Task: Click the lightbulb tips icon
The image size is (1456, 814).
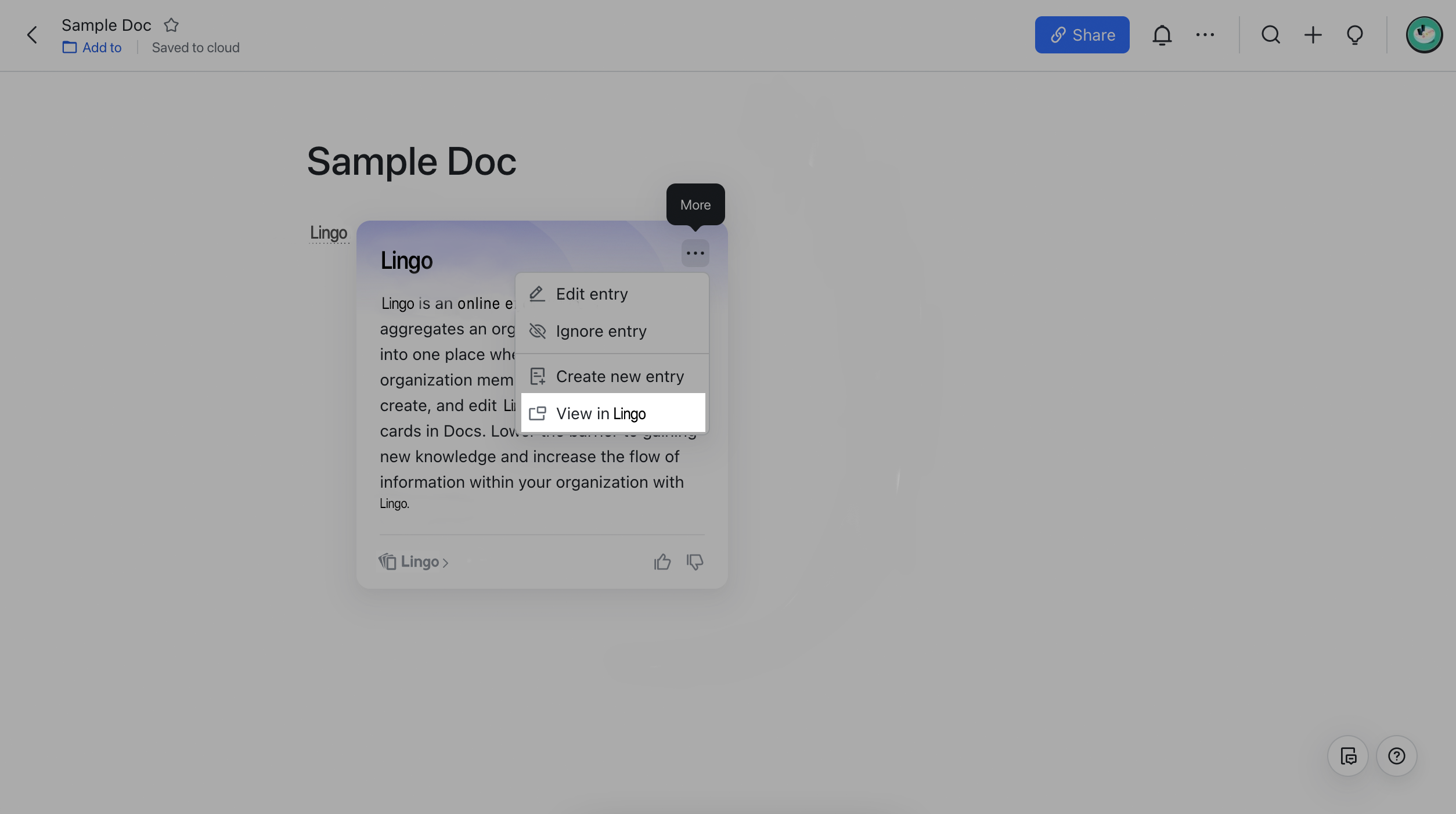Action: [1354, 35]
